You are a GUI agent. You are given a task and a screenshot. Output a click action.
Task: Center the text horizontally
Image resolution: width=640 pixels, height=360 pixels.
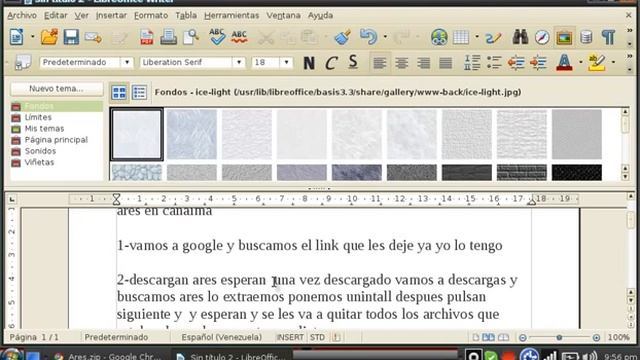pos(402,63)
